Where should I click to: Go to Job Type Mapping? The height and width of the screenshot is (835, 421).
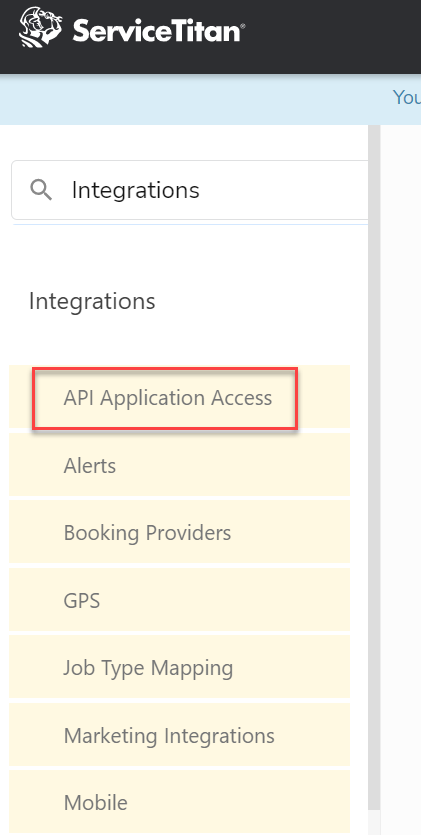point(179,667)
